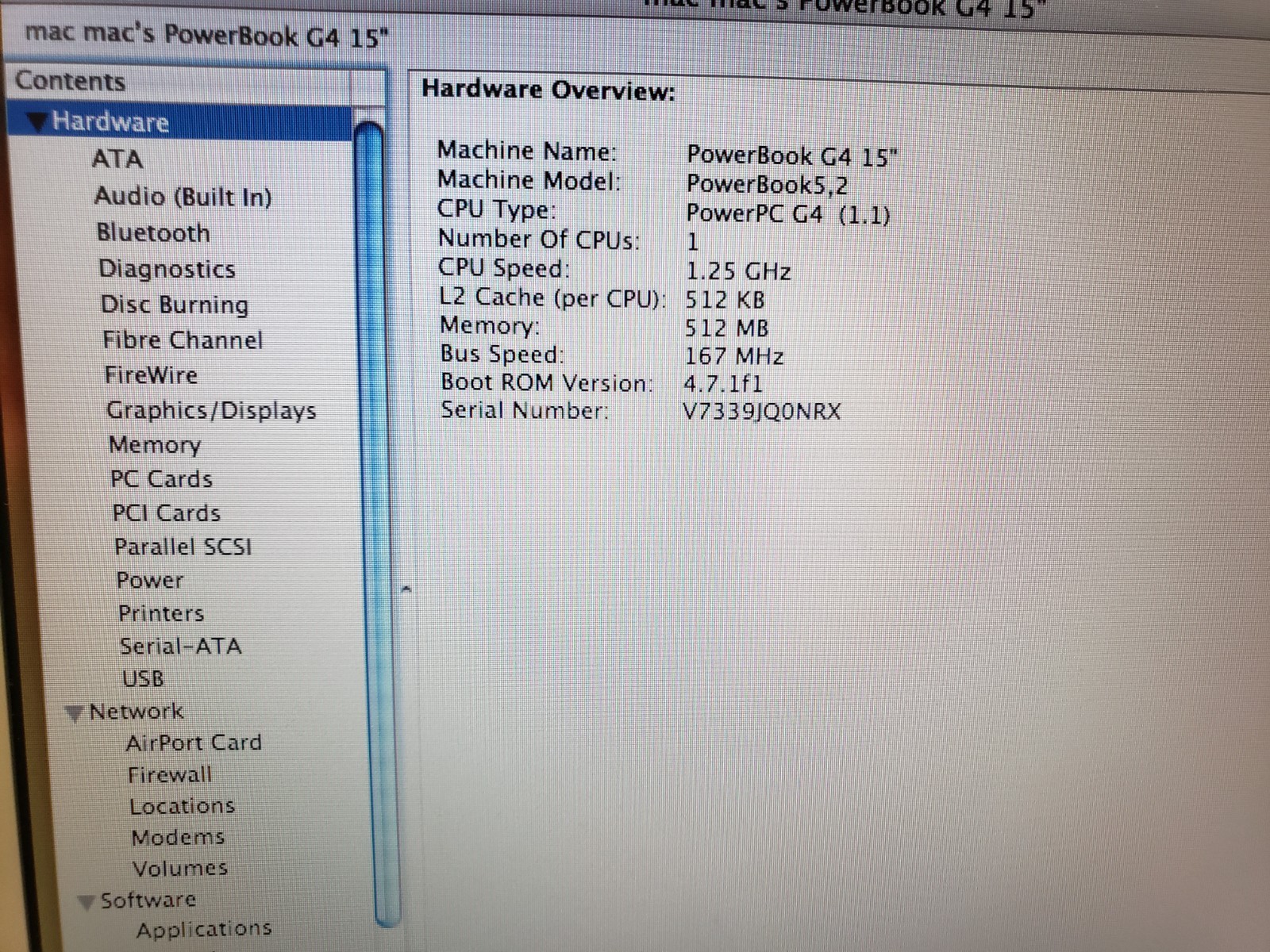This screenshot has width=1270, height=952.
Task: Click the Memory value 512 MB
Action: (x=727, y=328)
